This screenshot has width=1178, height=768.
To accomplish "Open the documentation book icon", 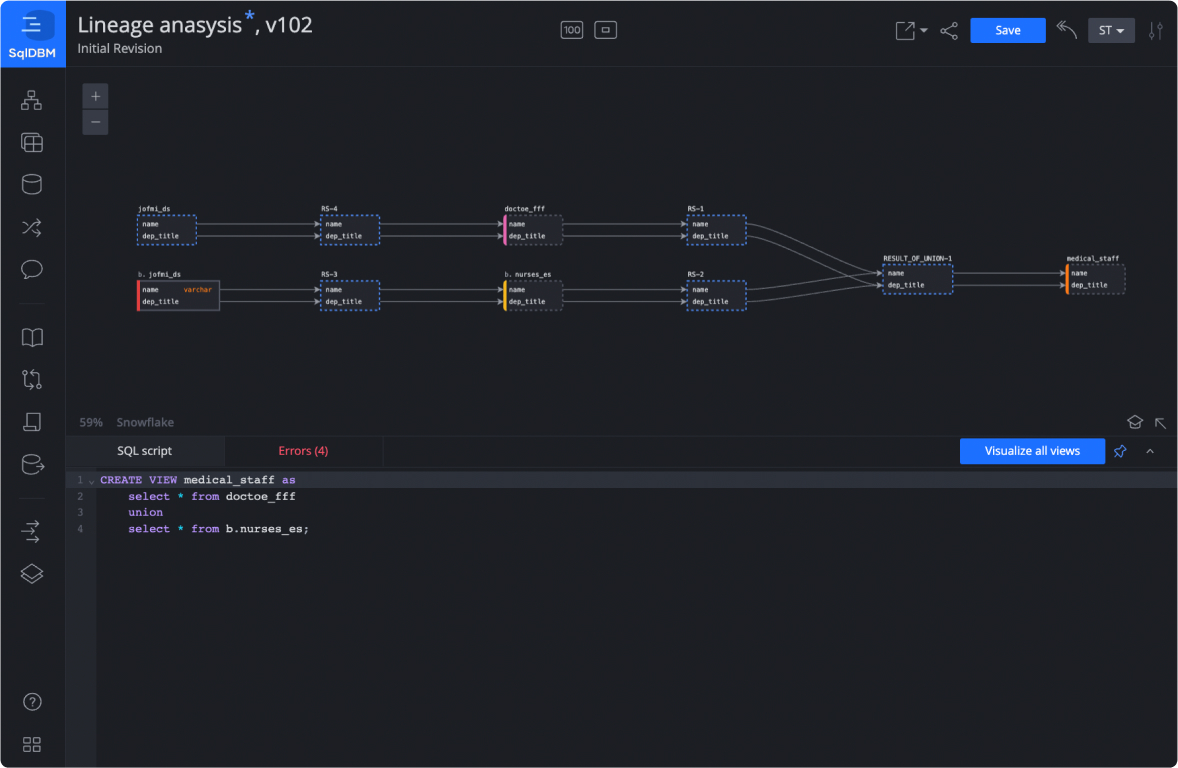I will 32,338.
